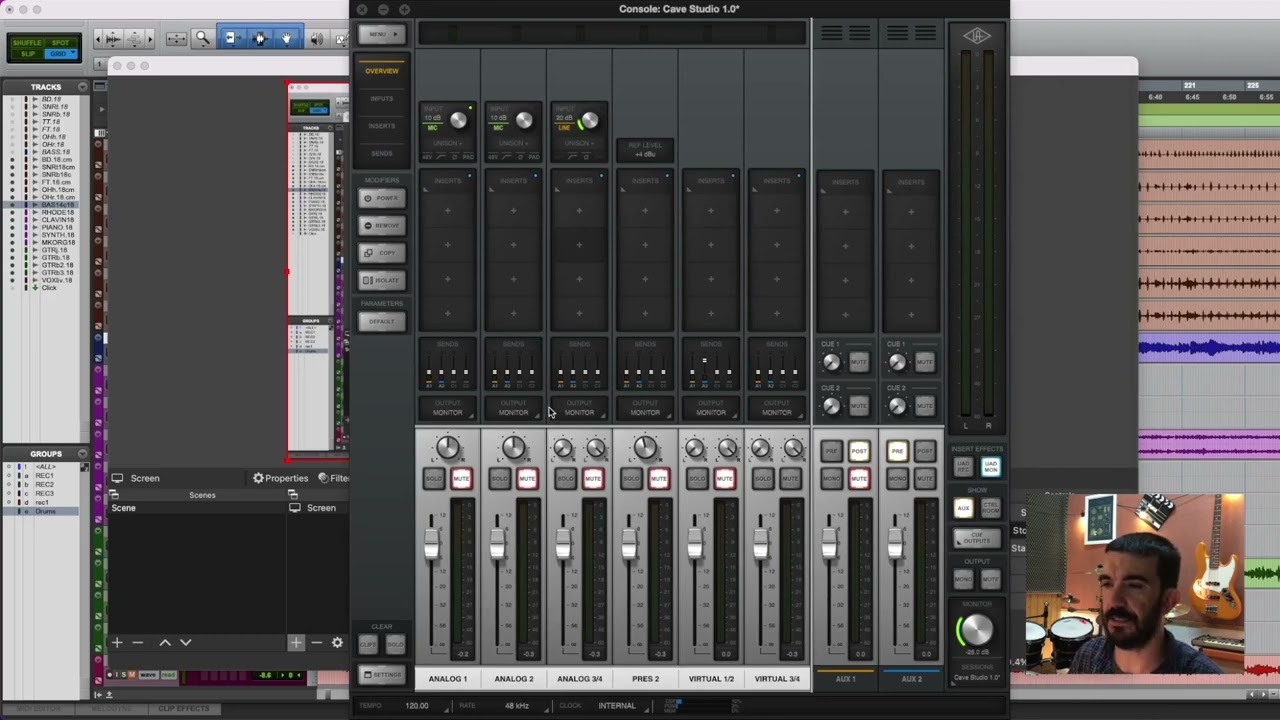Screen dimensions: 1280x720
Task: Click the ANALOG 1 fader handle
Action: [431, 543]
